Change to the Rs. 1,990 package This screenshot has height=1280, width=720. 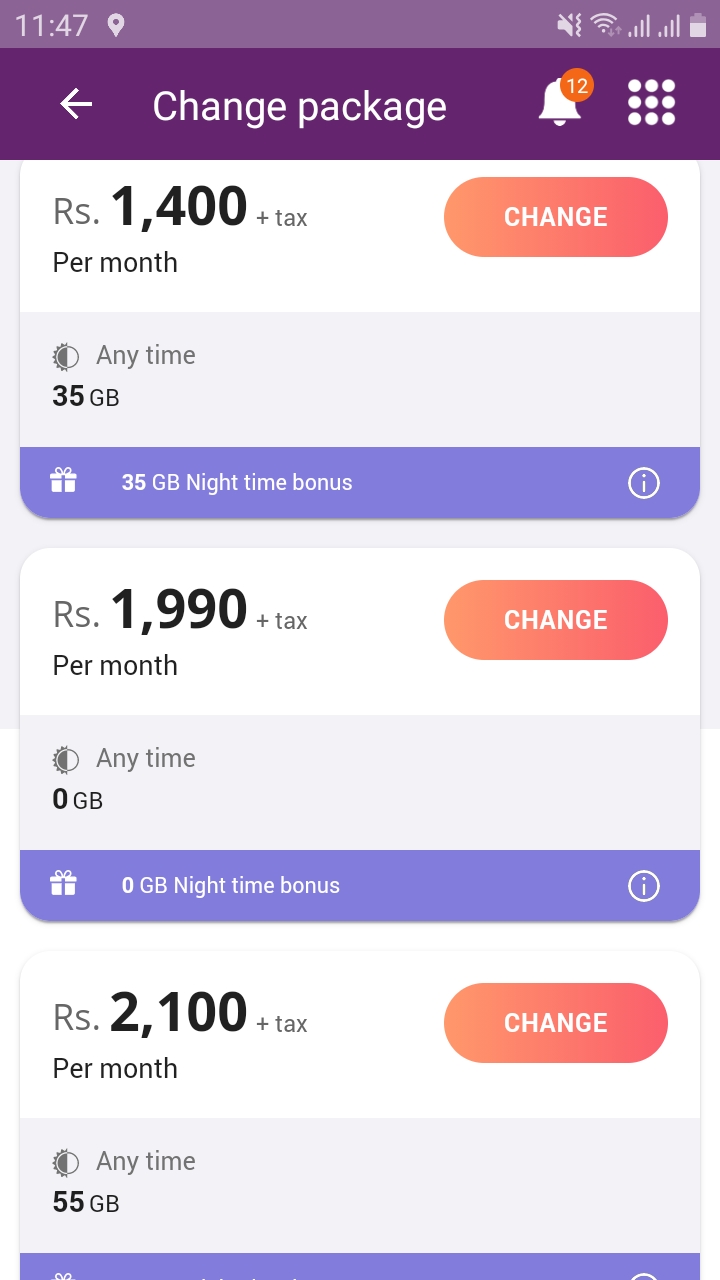pos(556,620)
